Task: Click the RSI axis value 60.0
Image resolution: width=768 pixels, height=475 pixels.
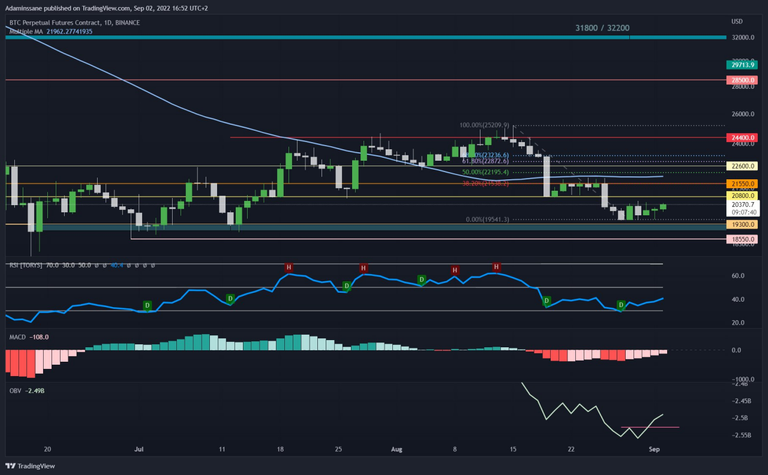Action: pyautogui.click(x=738, y=276)
